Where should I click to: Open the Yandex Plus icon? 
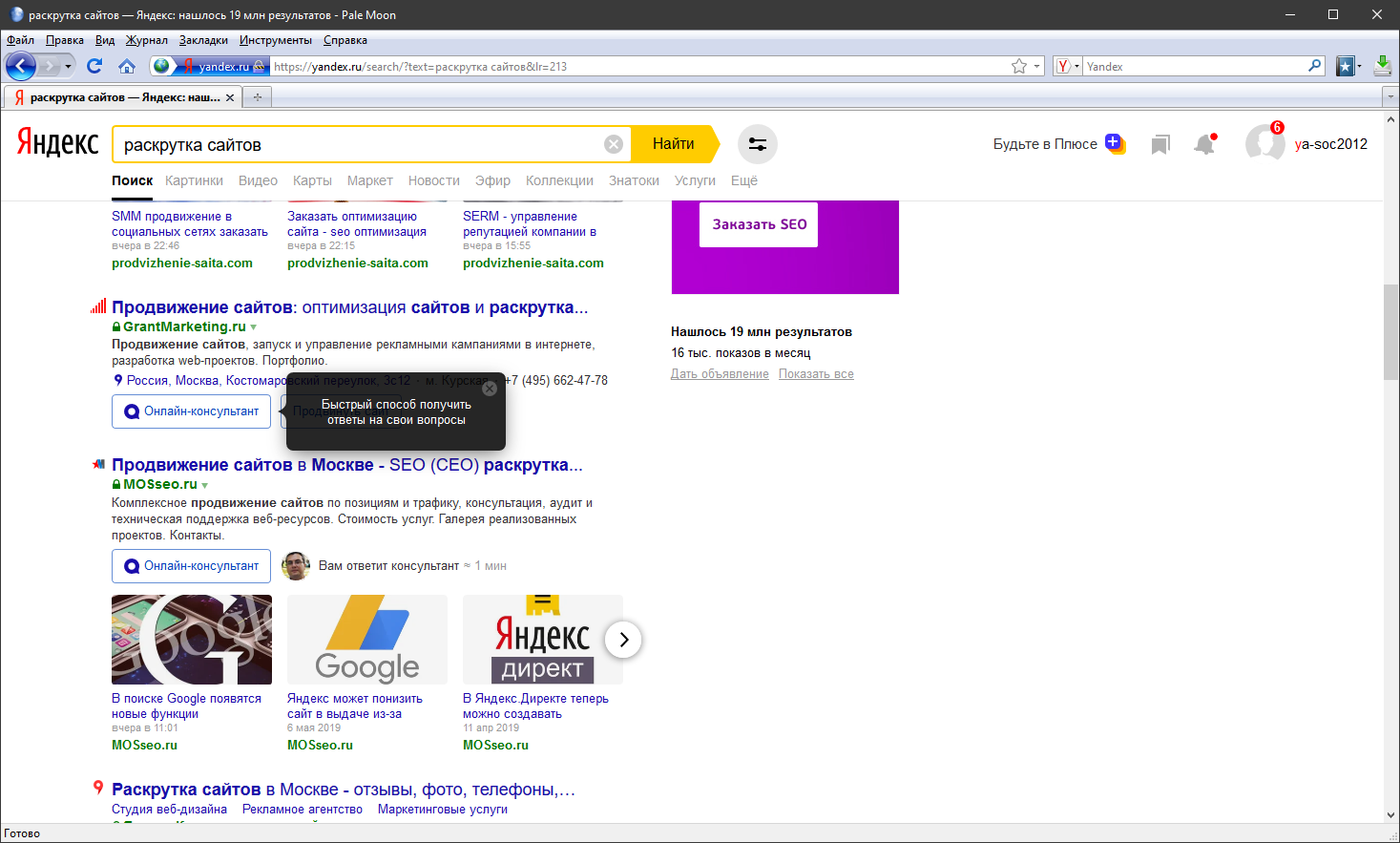1115,143
